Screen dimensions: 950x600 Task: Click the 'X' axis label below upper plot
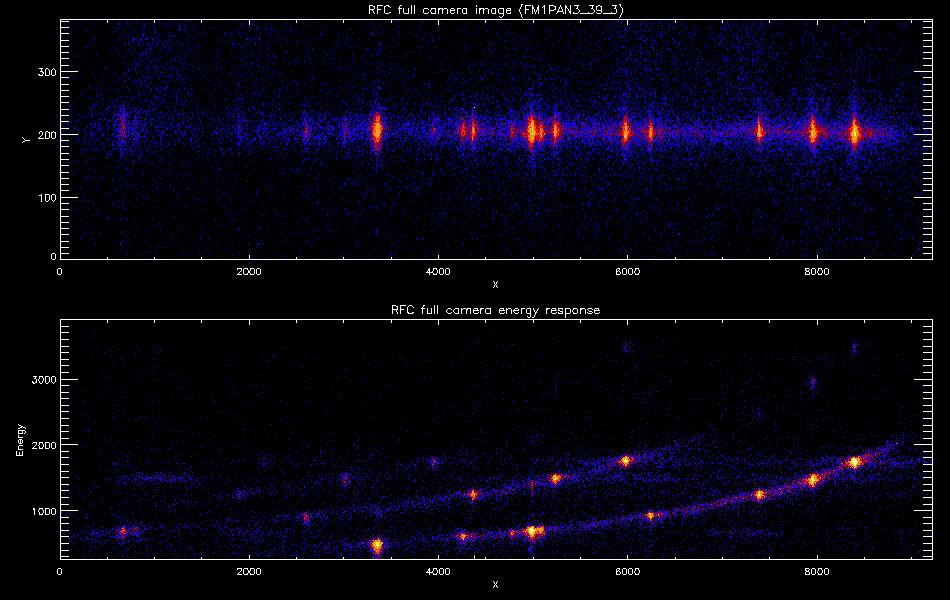click(495, 284)
